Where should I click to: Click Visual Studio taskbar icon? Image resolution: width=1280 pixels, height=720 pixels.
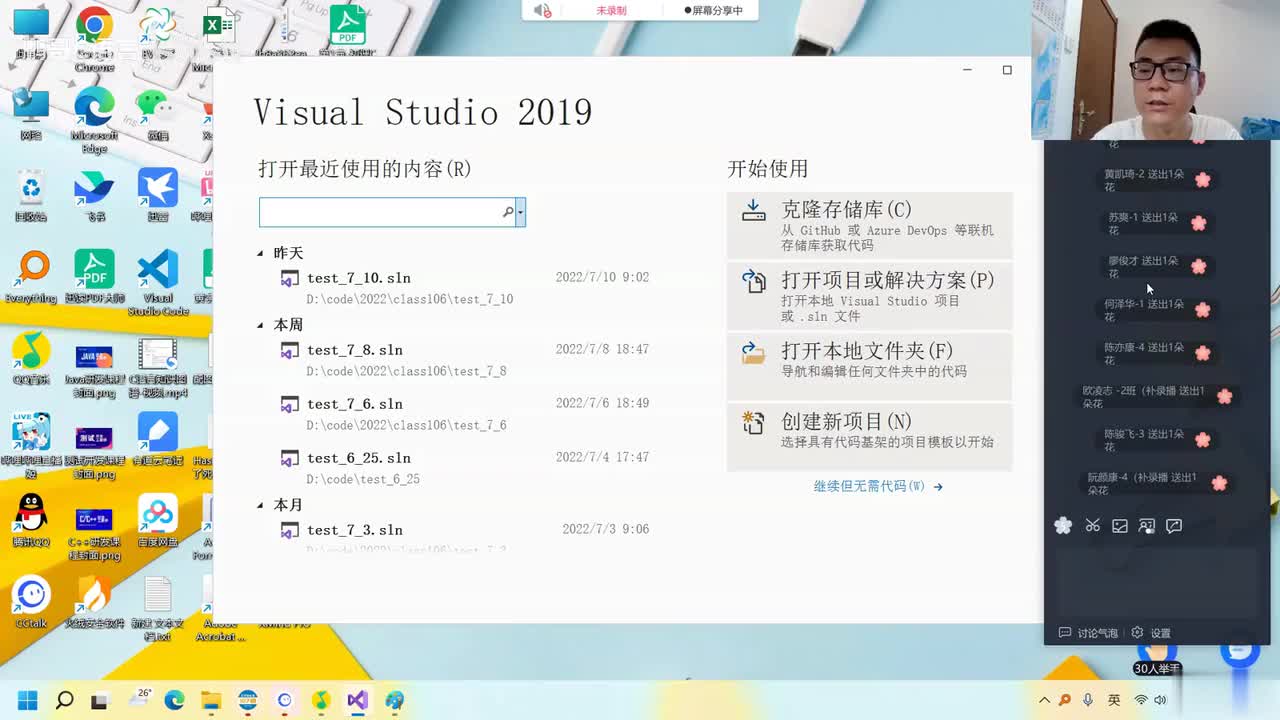pos(358,700)
